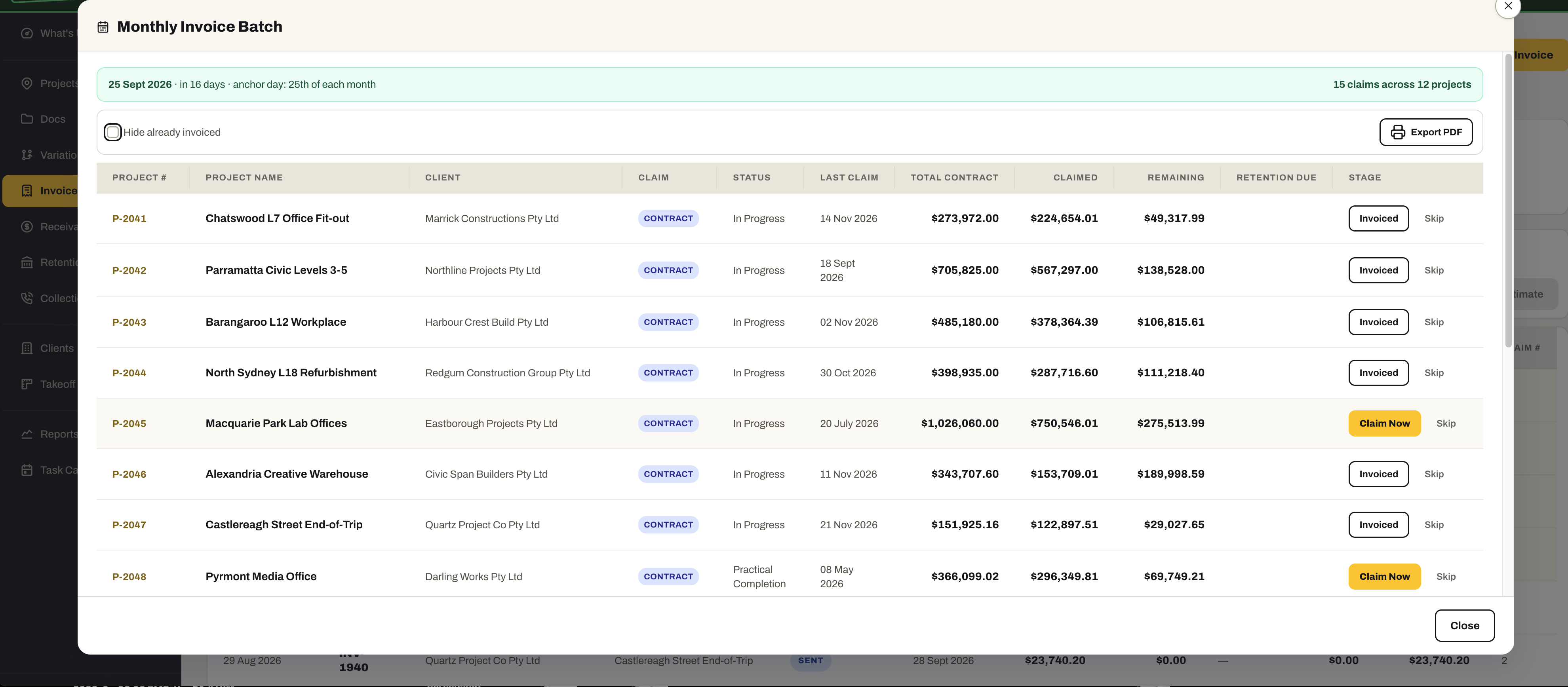Click last claim date 30 Oct 2026

[847, 372]
